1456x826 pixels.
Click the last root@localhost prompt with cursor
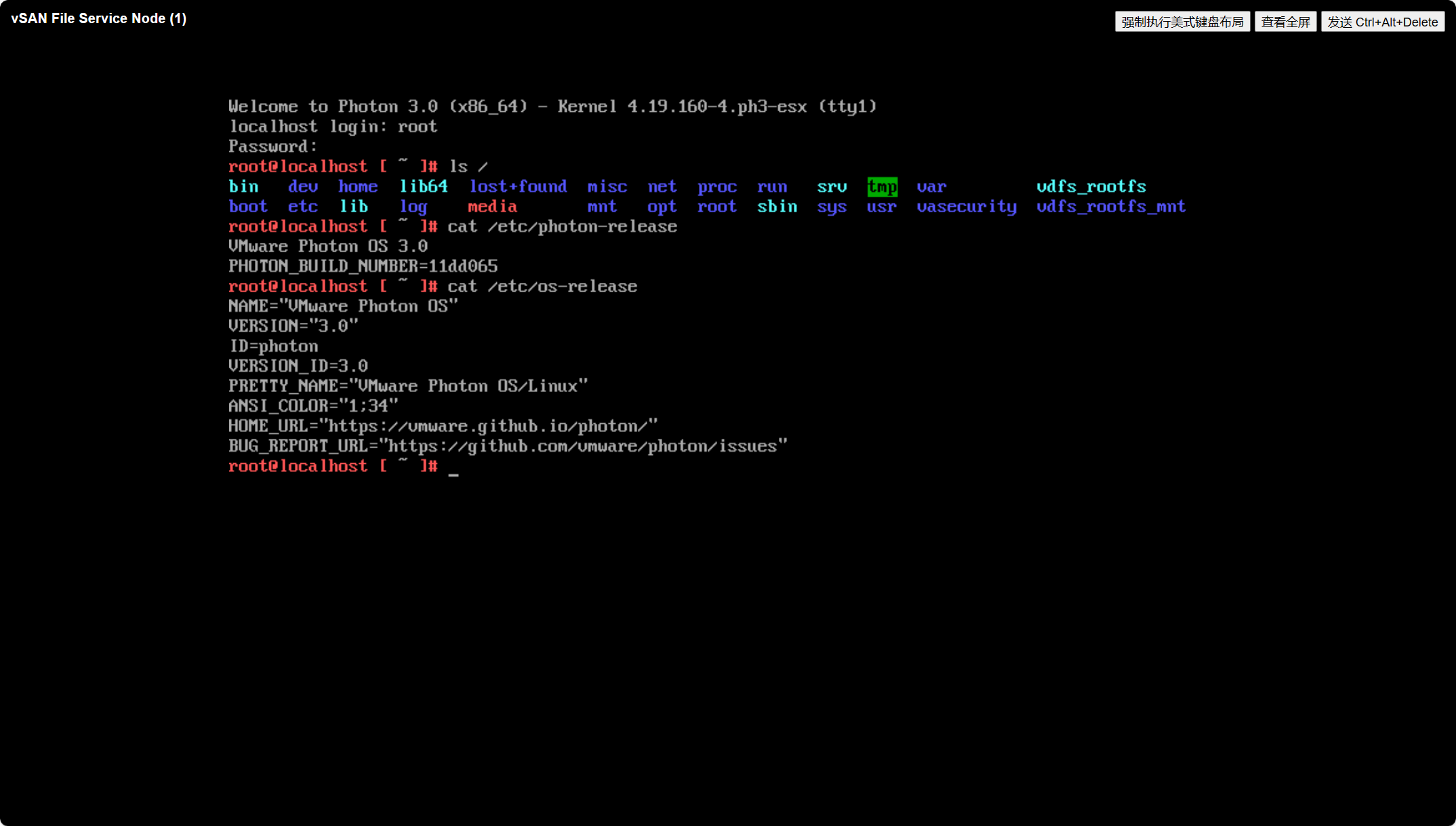pyautogui.click(x=344, y=467)
